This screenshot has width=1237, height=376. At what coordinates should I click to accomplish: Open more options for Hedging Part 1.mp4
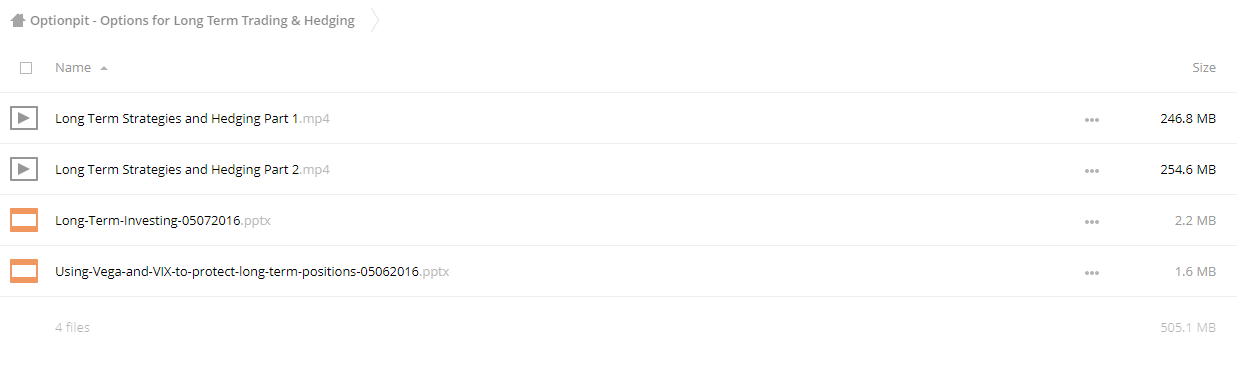tap(1091, 119)
